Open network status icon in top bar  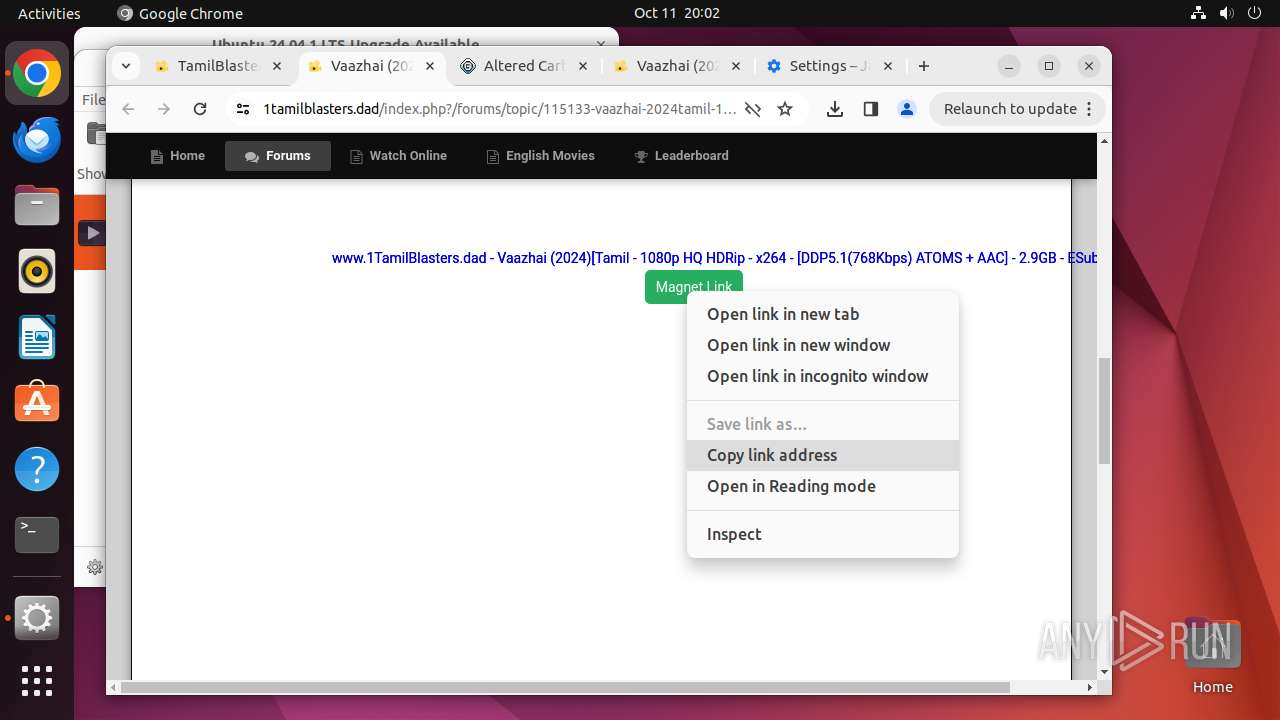[x=1199, y=13]
